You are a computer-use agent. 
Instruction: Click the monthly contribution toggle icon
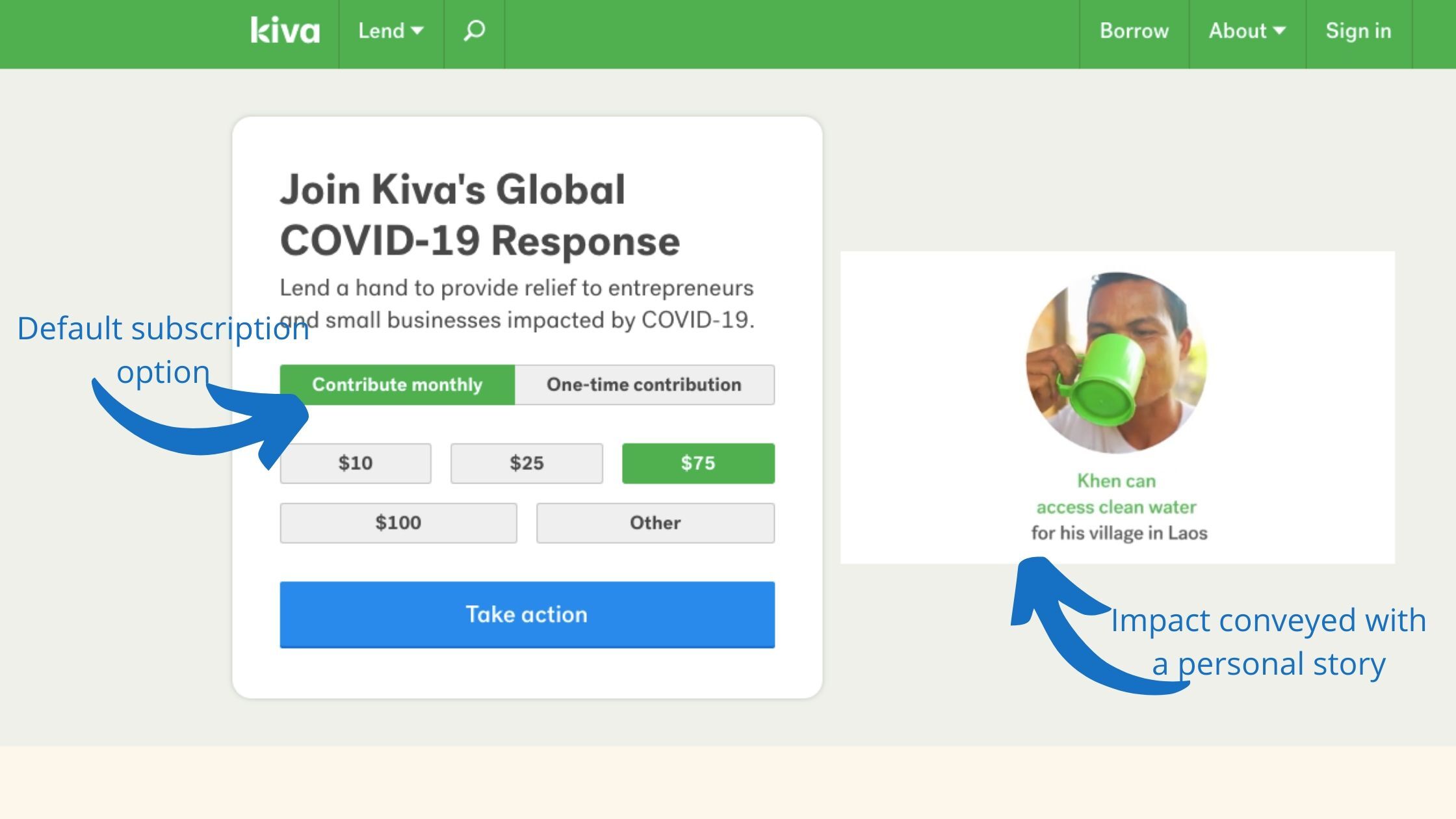(397, 384)
